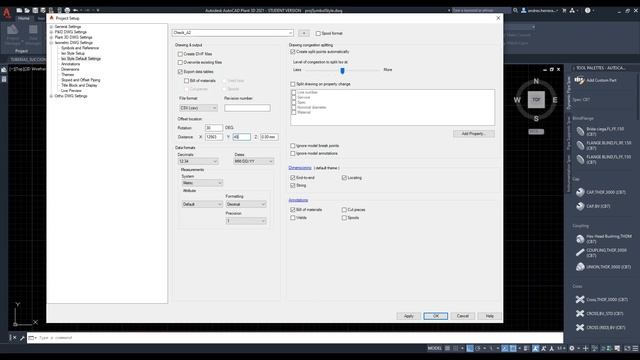Click search icon in the title bar
Viewport: 640px width, 360px height.
[516, 11]
